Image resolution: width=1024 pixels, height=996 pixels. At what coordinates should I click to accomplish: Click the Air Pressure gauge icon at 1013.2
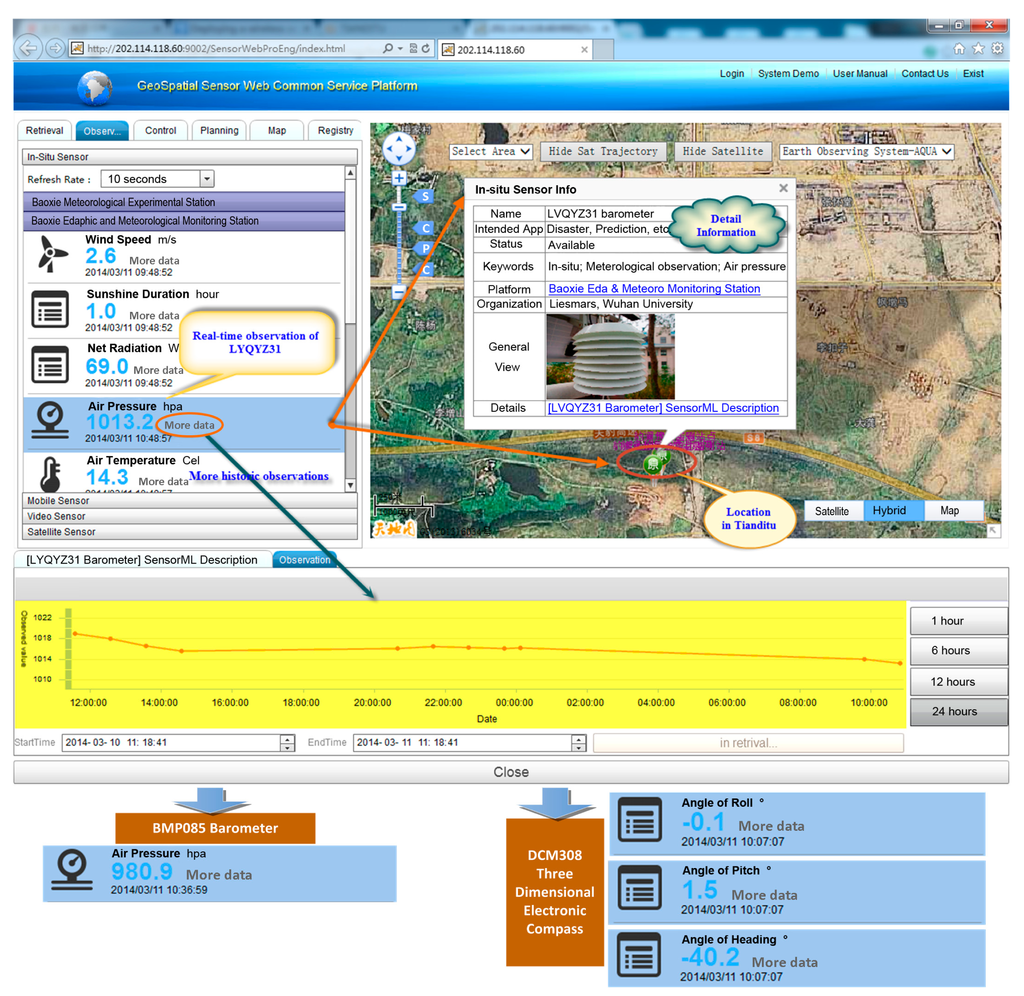(50, 419)
